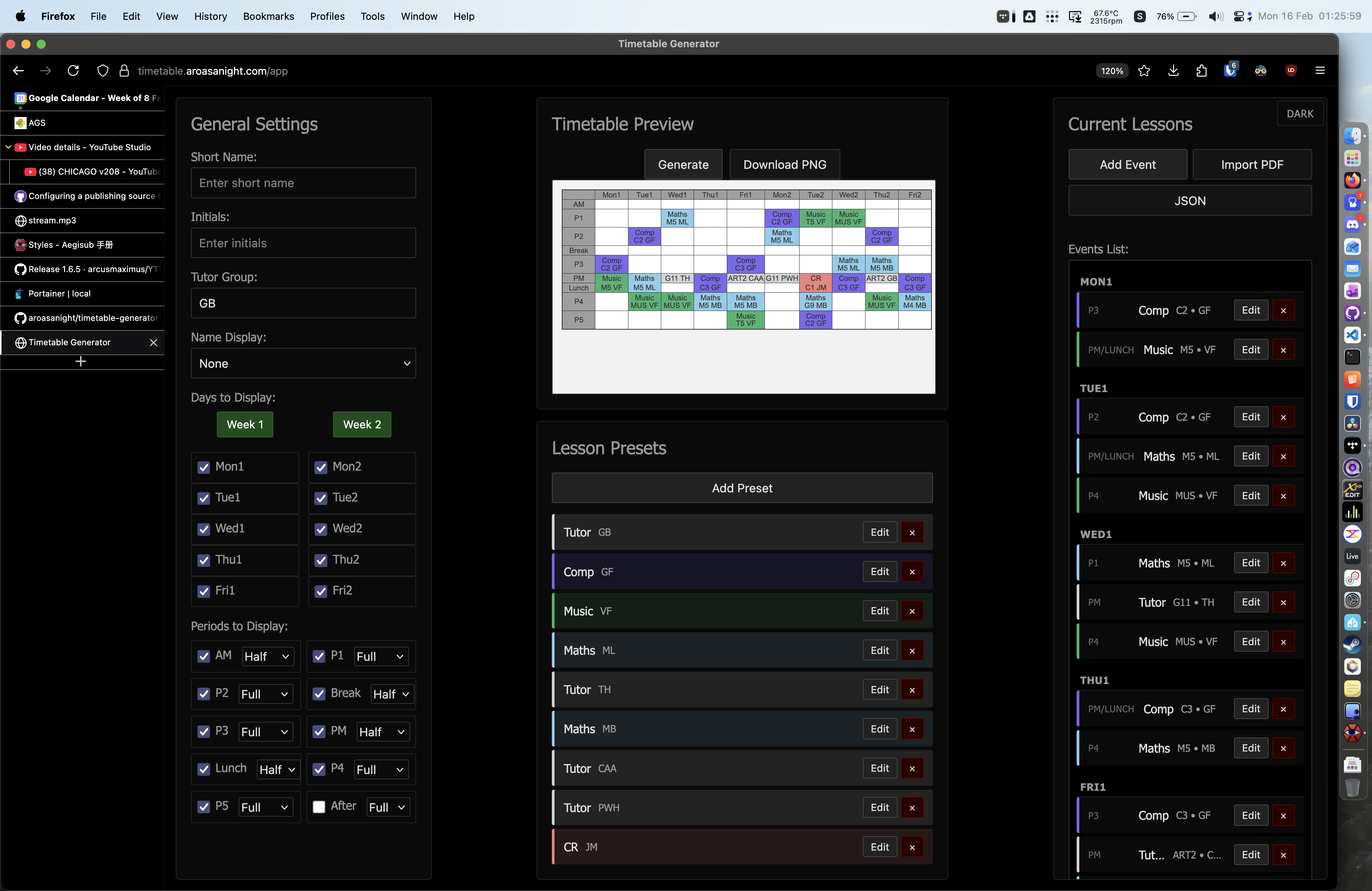
Task: Click the Tutor Group input field
Action: click(x=303, y=303)
